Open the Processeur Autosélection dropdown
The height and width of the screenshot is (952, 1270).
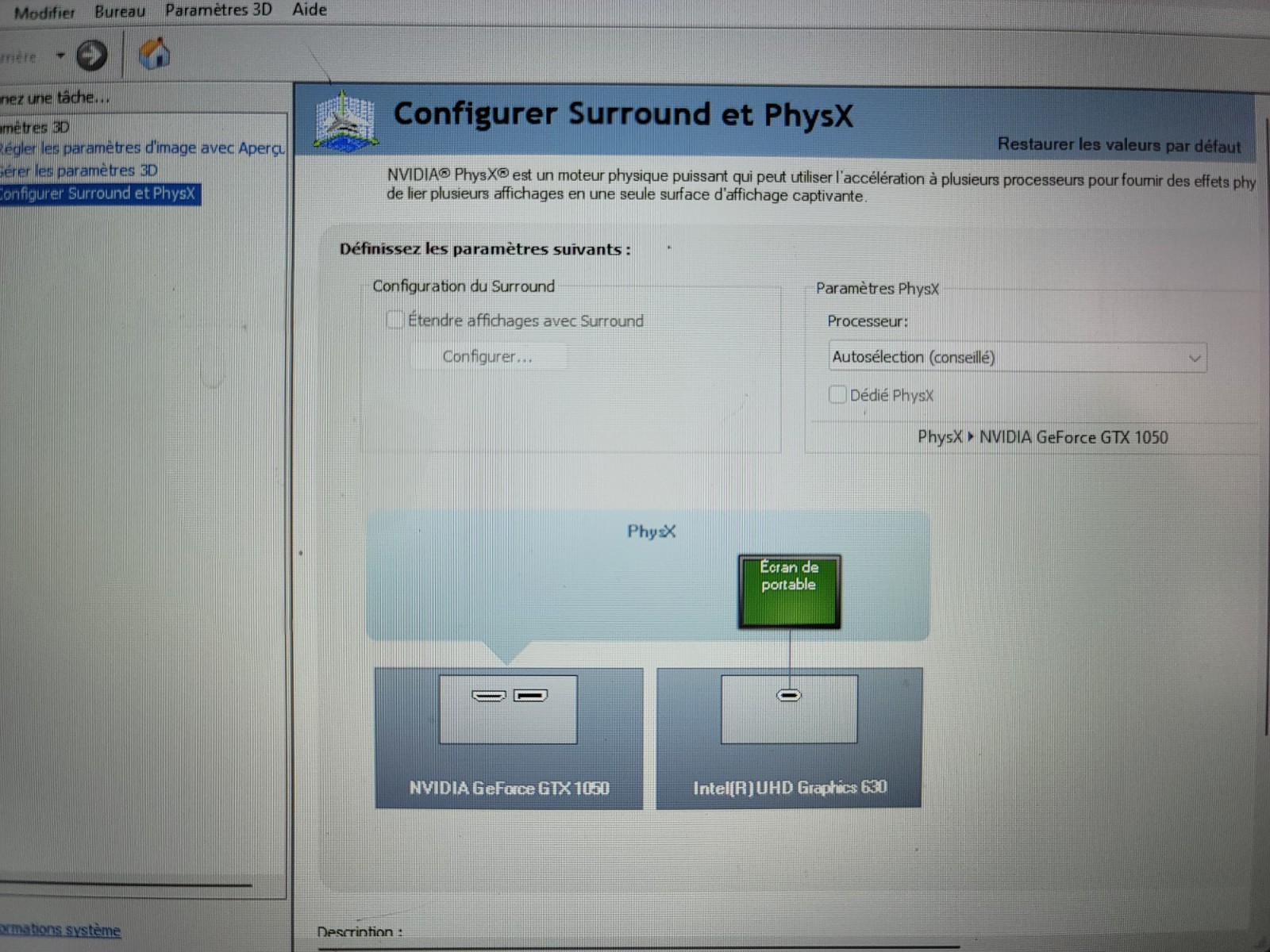1017,357
